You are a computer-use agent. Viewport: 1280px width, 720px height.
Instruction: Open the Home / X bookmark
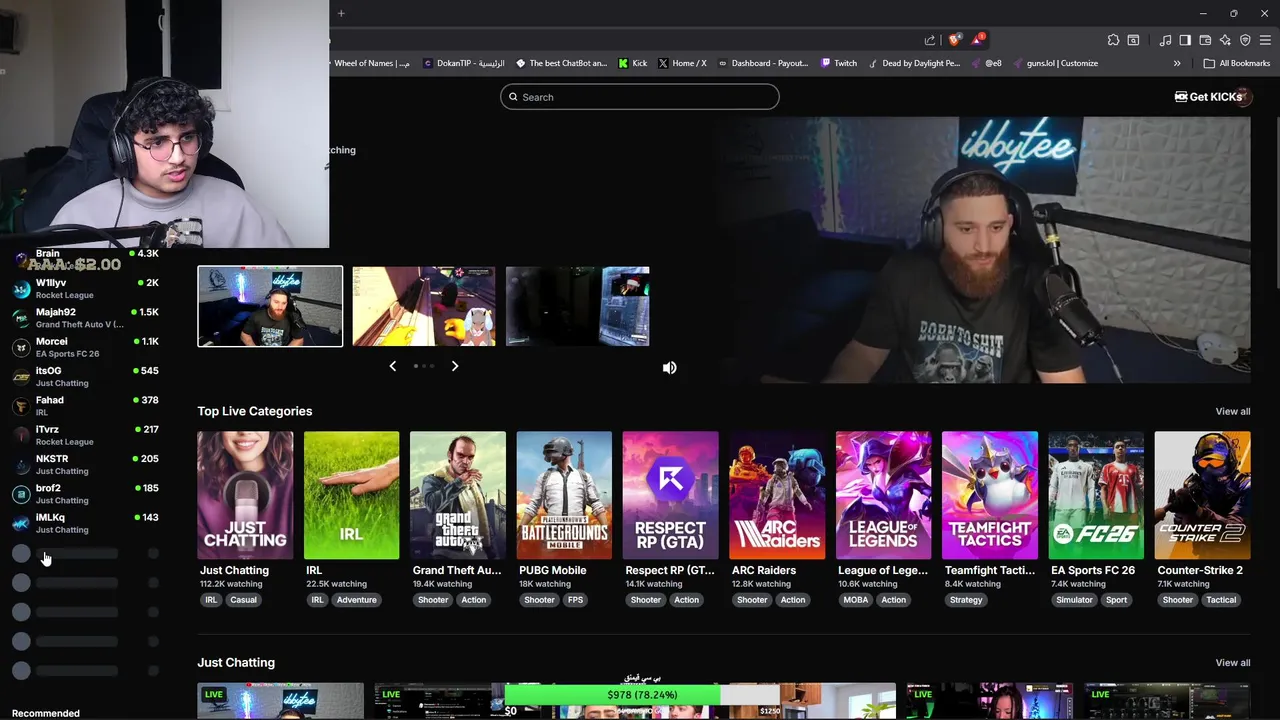click(682, 63)
